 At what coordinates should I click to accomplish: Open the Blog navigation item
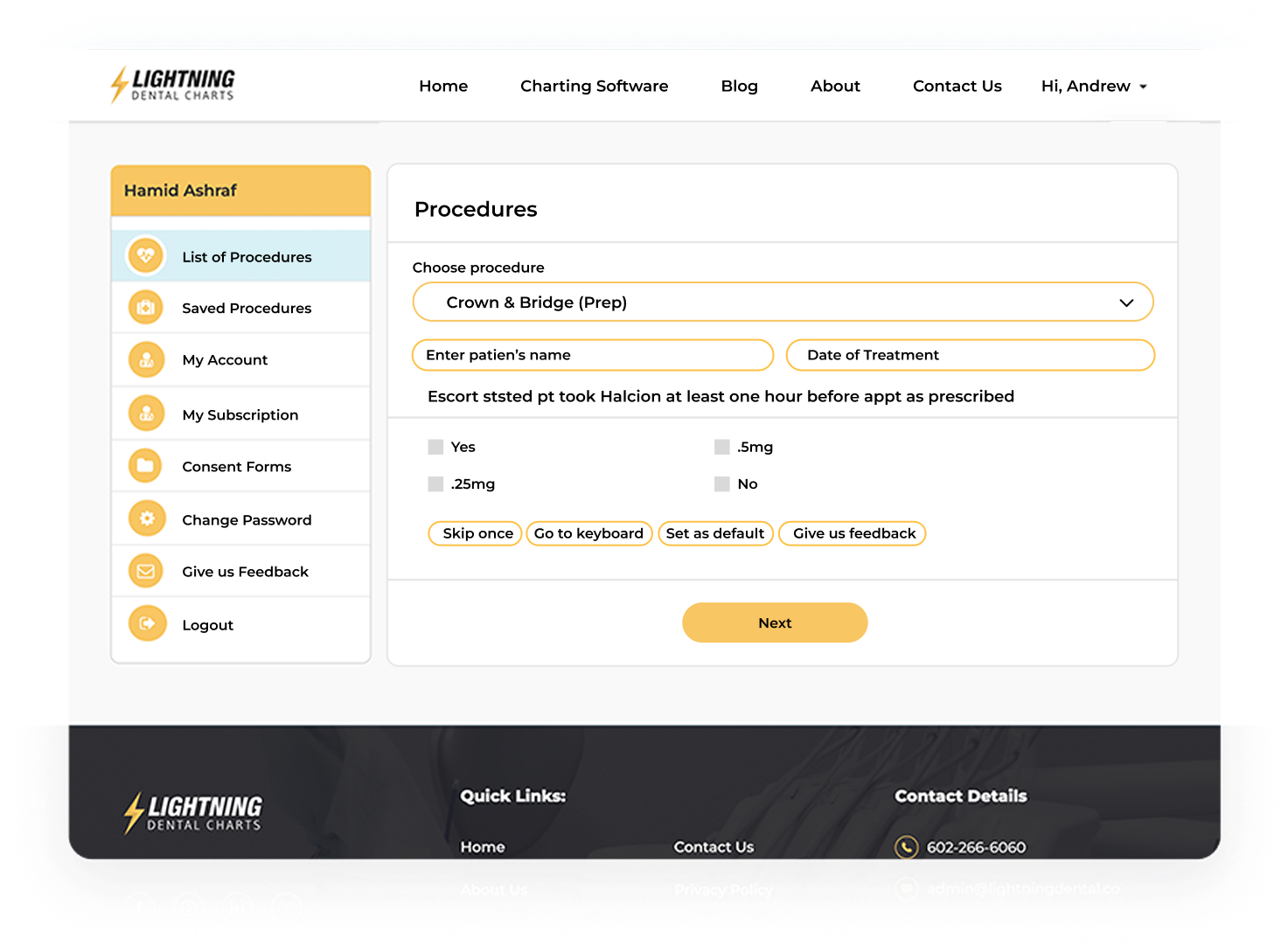point(739,86)
